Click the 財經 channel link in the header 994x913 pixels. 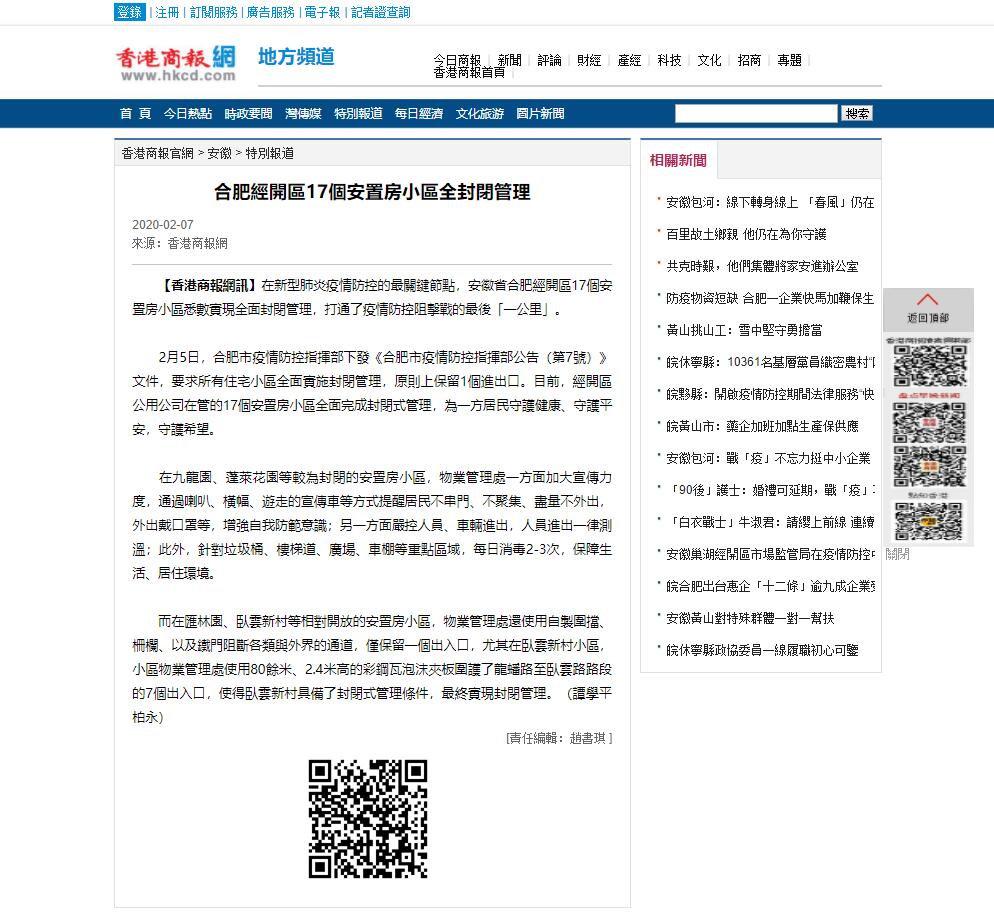[589, 60]
